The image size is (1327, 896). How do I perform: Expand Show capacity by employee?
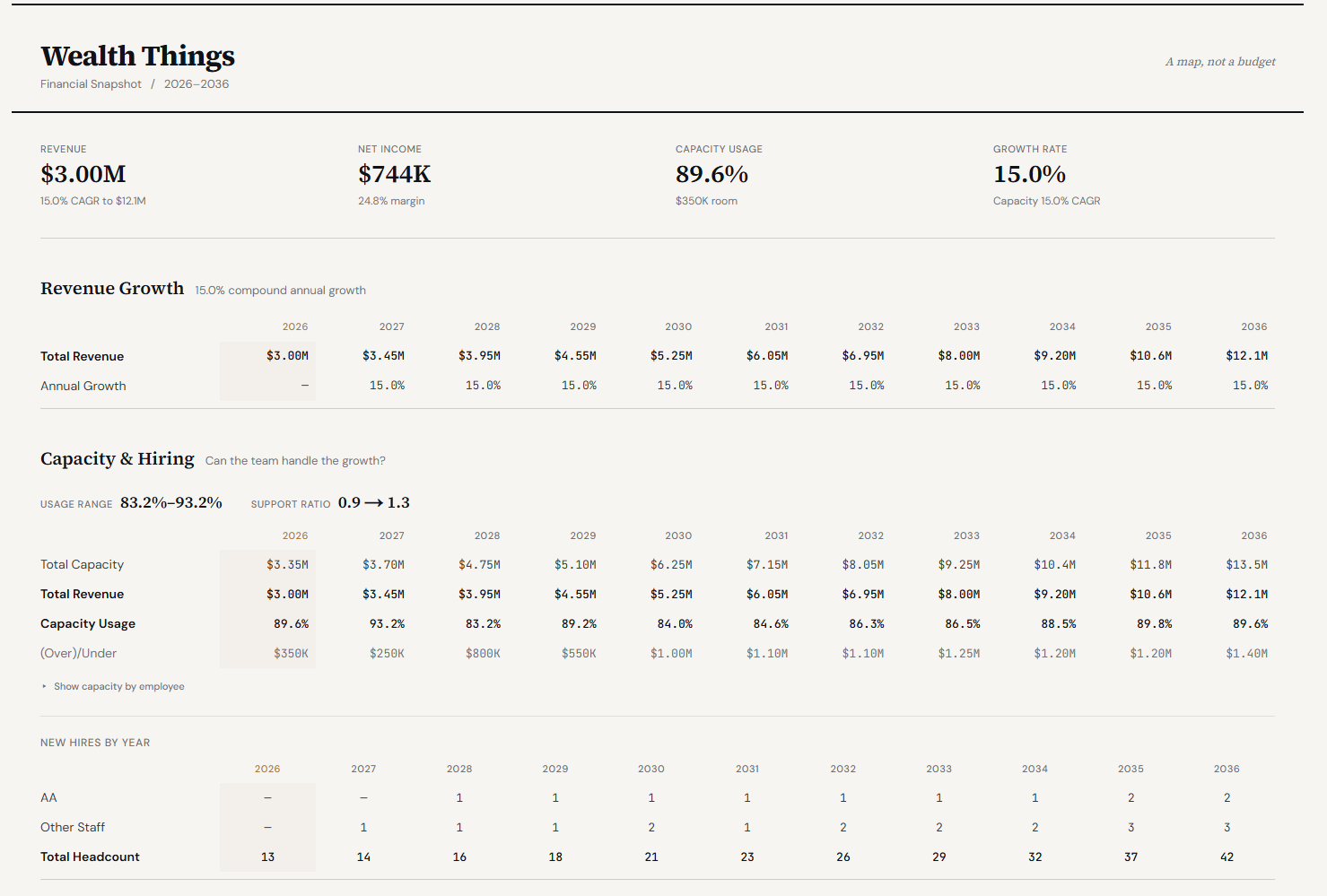point(113,686)
